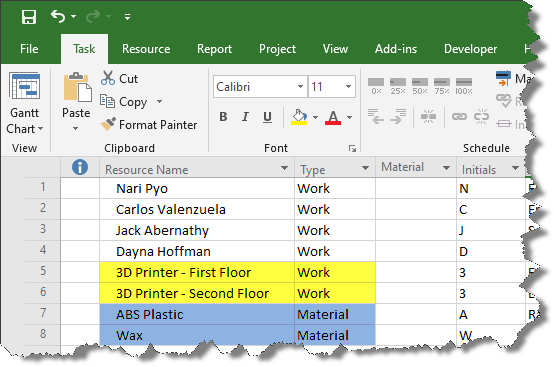Click the Cut button
The width and height of the screenshot is (554, 367).
point(119,78)
